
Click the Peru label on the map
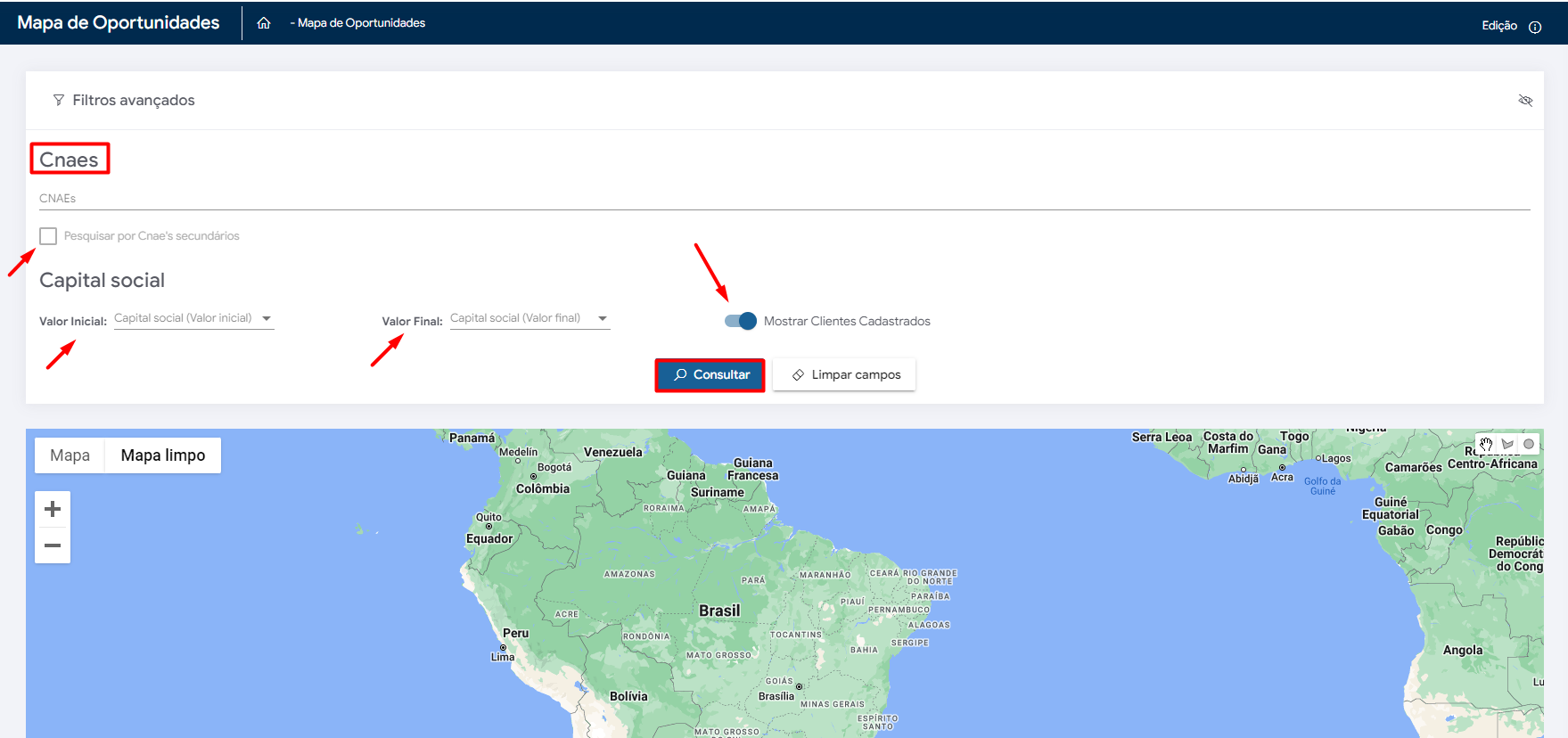tap(515, 633)
